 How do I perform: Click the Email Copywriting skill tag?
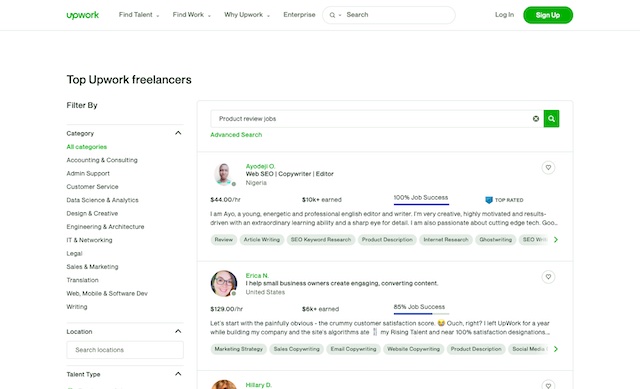click(x=353, y=349)
